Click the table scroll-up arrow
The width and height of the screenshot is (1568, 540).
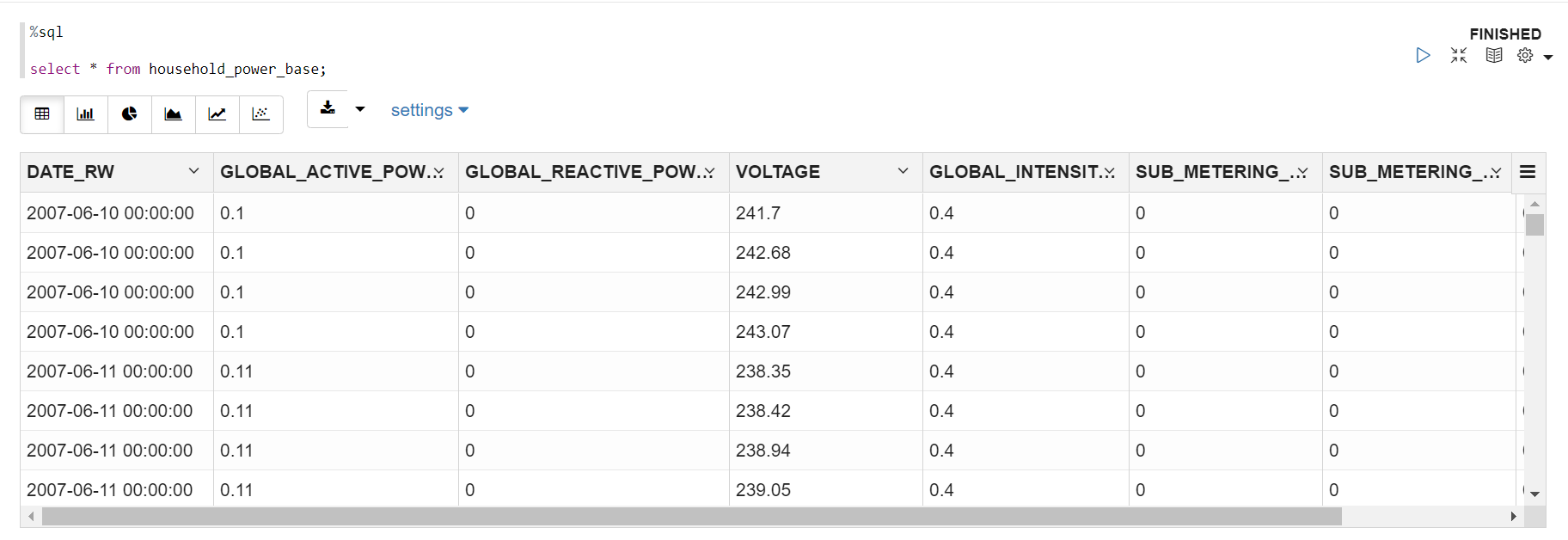point(1534,204)
